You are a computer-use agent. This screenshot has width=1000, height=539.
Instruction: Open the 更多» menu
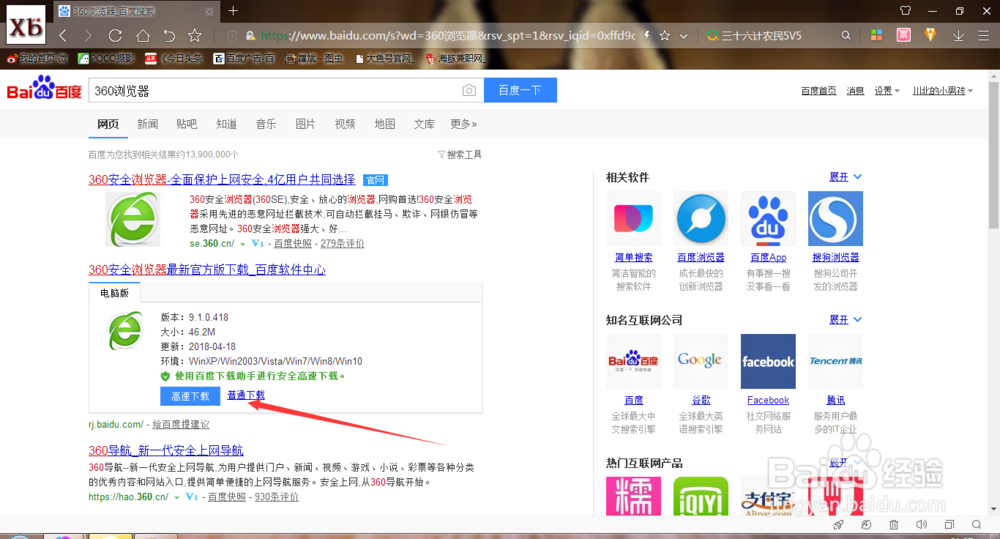coord(464,124)
